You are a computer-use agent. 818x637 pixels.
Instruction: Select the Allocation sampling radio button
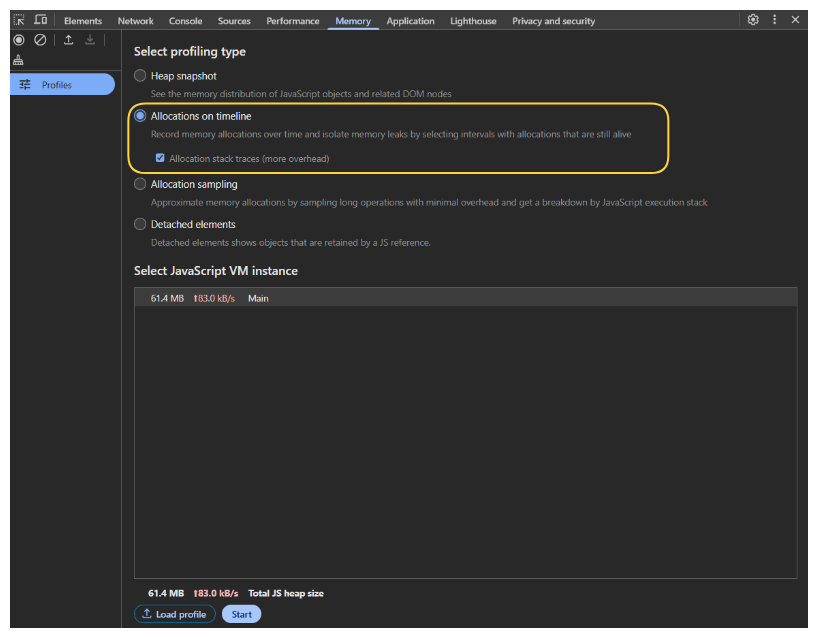pyautogui.click(x=140, y=184)
